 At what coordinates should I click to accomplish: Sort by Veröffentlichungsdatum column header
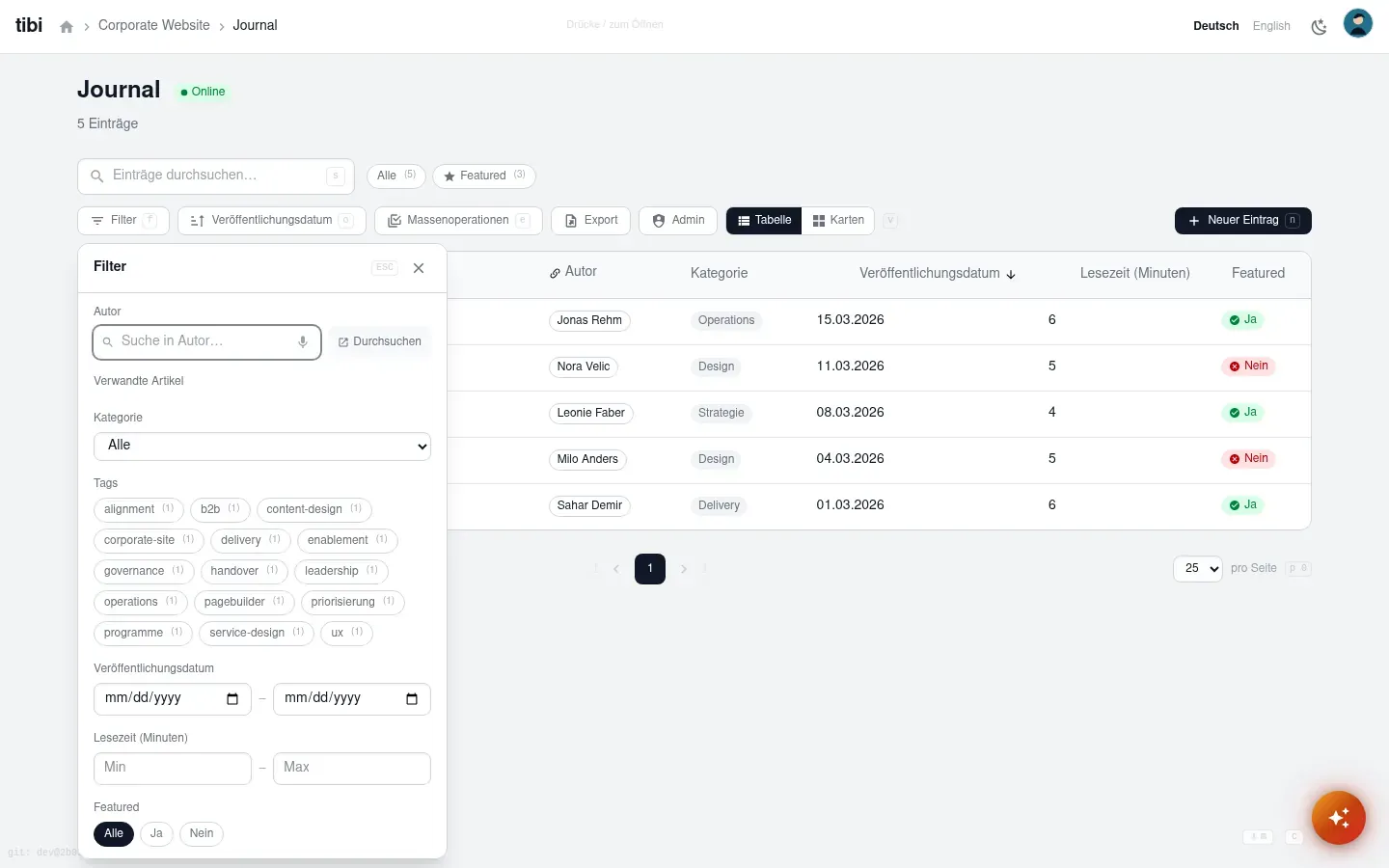(938, 274)
